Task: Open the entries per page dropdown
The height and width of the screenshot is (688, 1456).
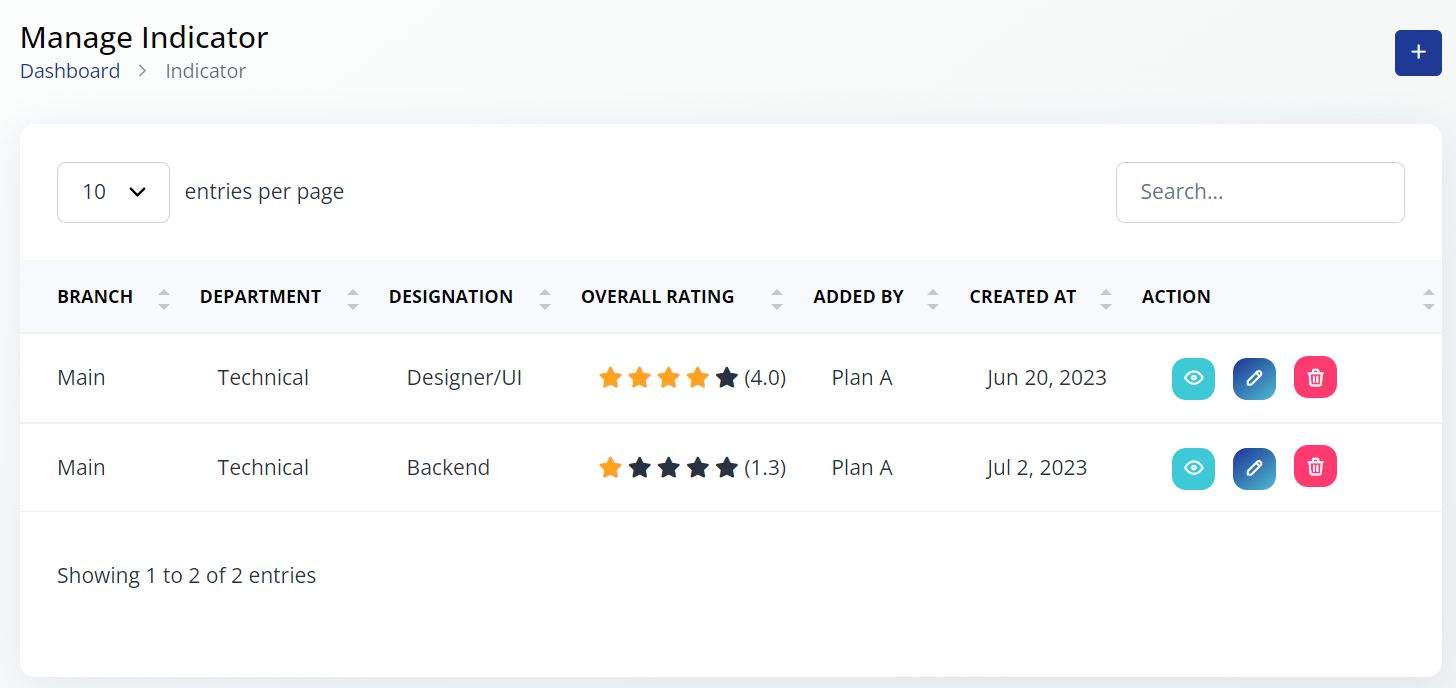Action: [113, 192]
